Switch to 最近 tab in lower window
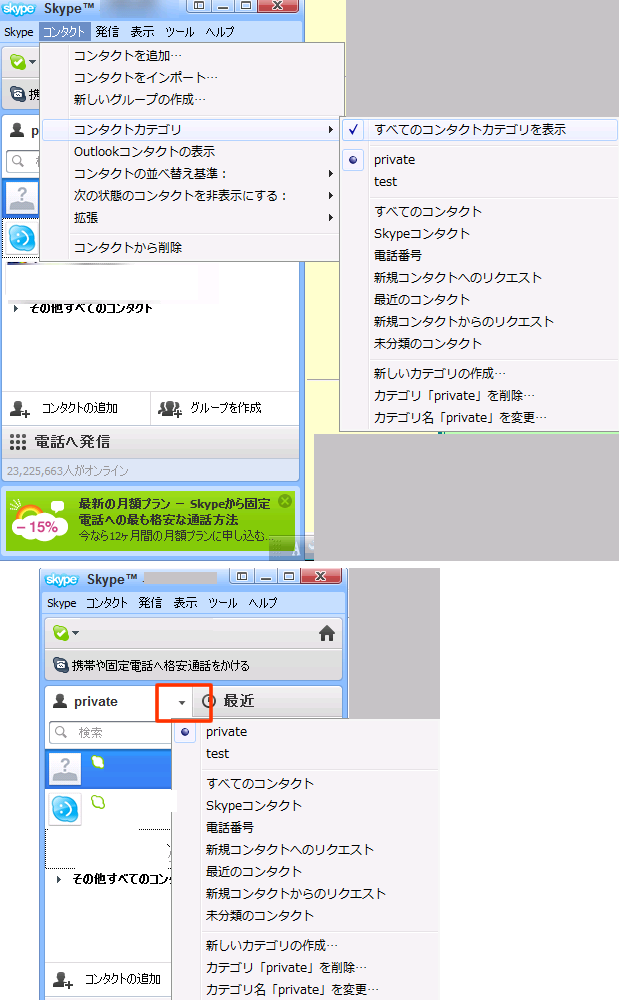This screenshot has width=619, height=1000. (268, 701)
